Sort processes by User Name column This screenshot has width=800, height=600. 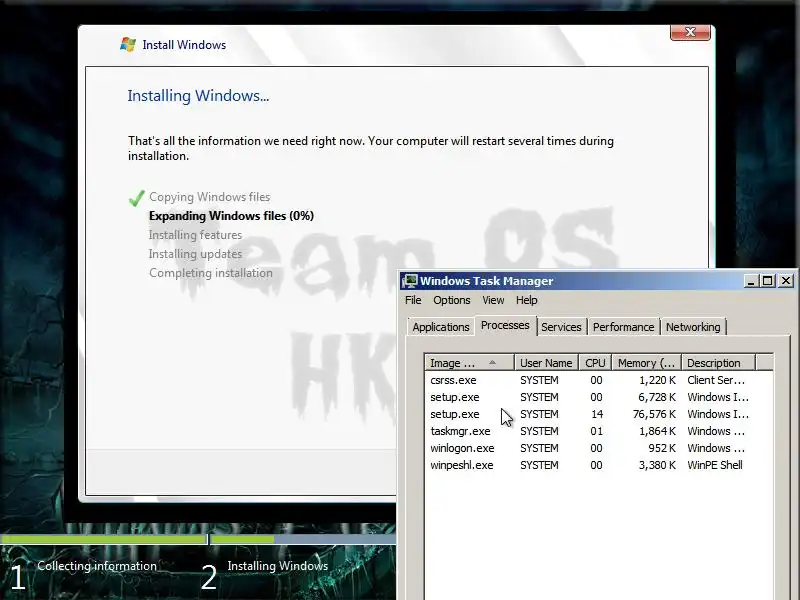pyautogui.click(x=546, y=363)
